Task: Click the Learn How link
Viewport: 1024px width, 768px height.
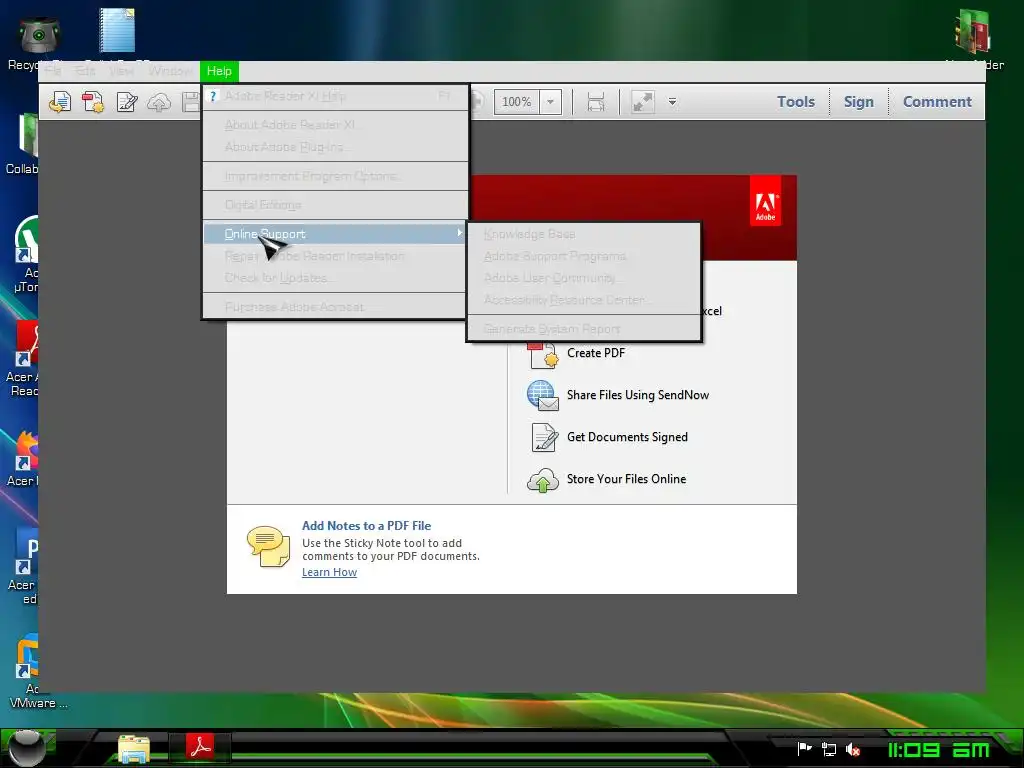Action: 329,572
